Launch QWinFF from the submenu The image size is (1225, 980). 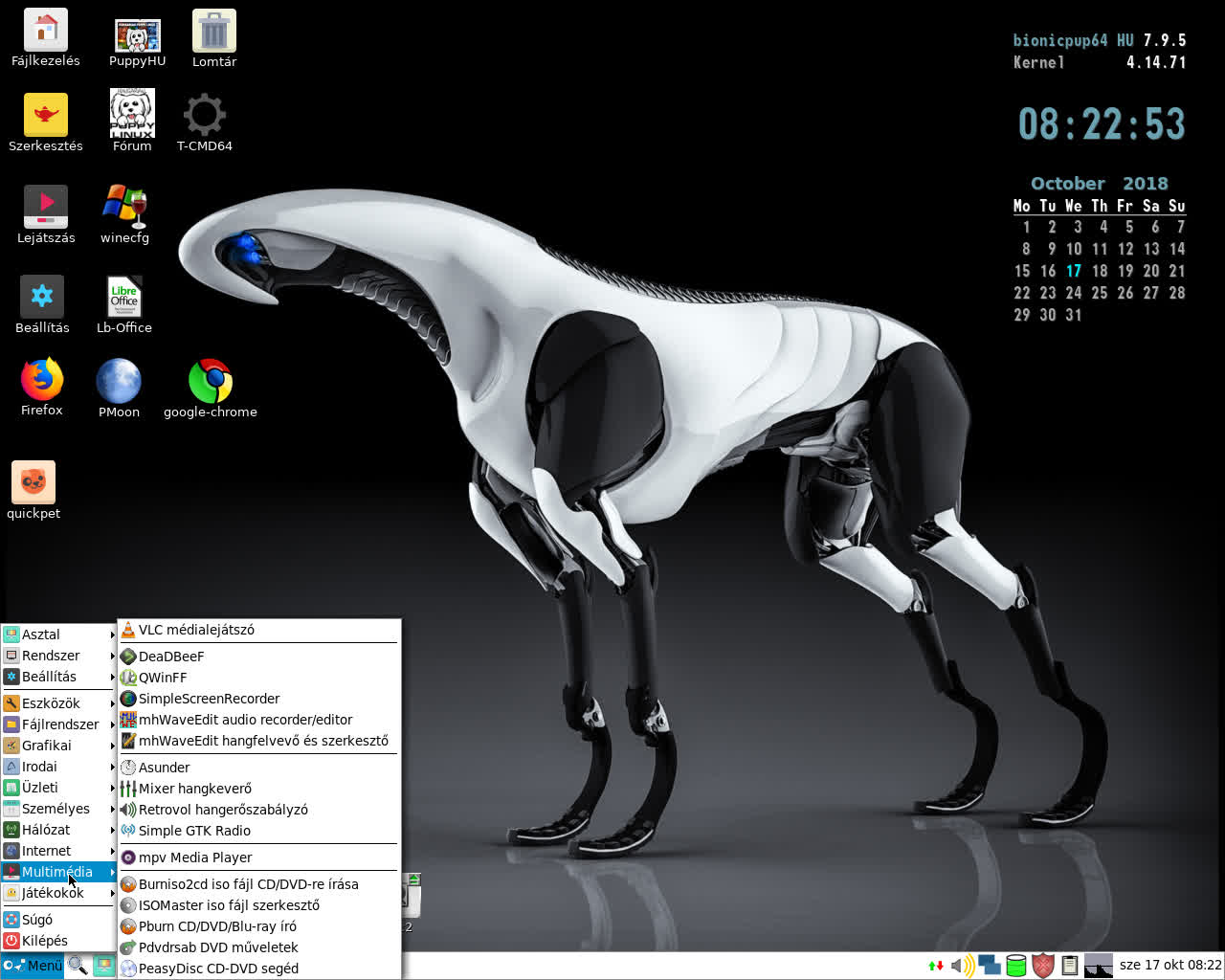258,678
